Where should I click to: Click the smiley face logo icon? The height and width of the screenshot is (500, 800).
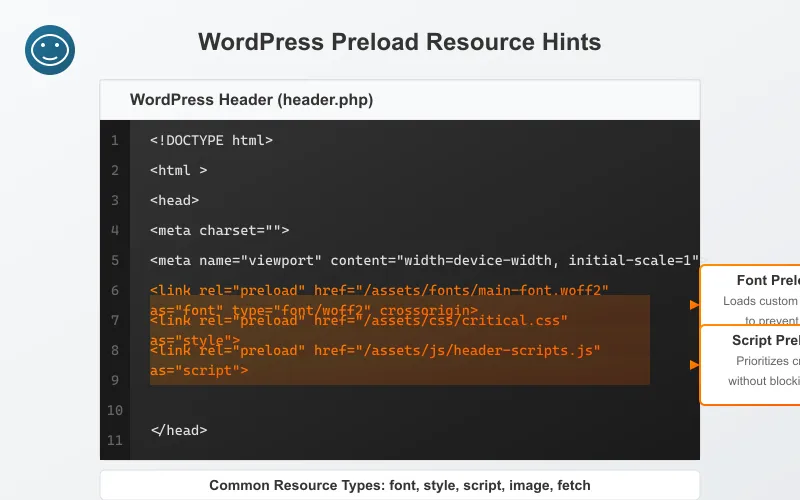[50, 50]
